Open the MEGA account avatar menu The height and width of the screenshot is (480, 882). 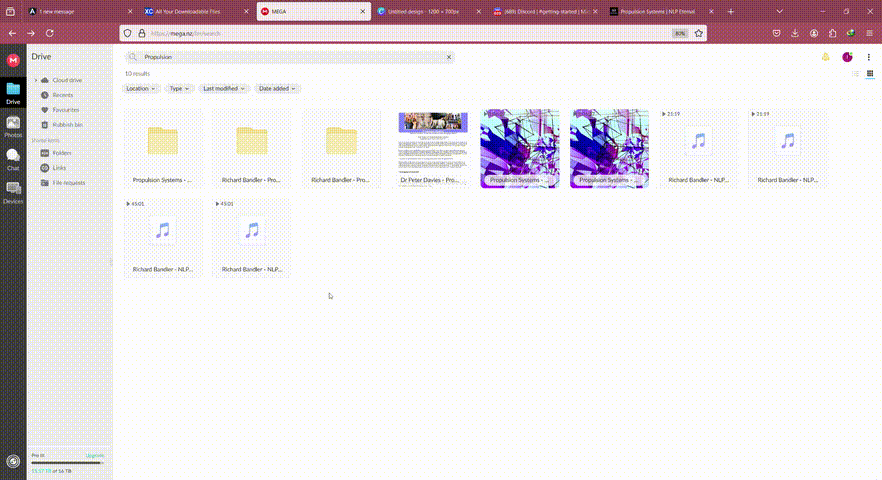click(847, 57)
